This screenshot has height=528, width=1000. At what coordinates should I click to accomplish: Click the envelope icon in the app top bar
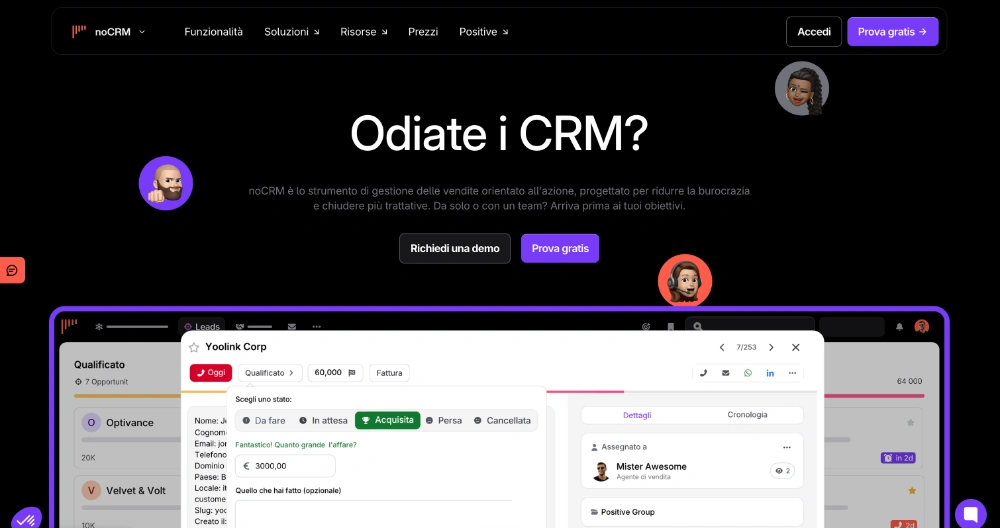[x=291, y=326]
